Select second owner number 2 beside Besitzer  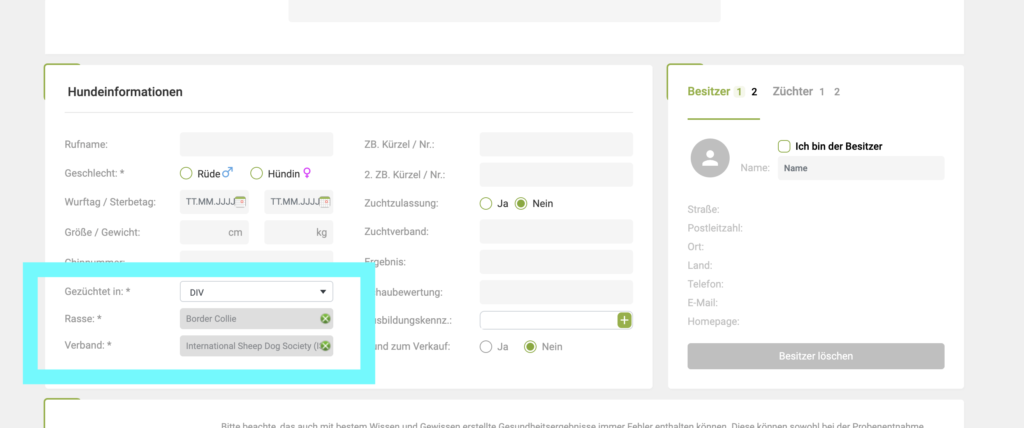pos(755,92)
